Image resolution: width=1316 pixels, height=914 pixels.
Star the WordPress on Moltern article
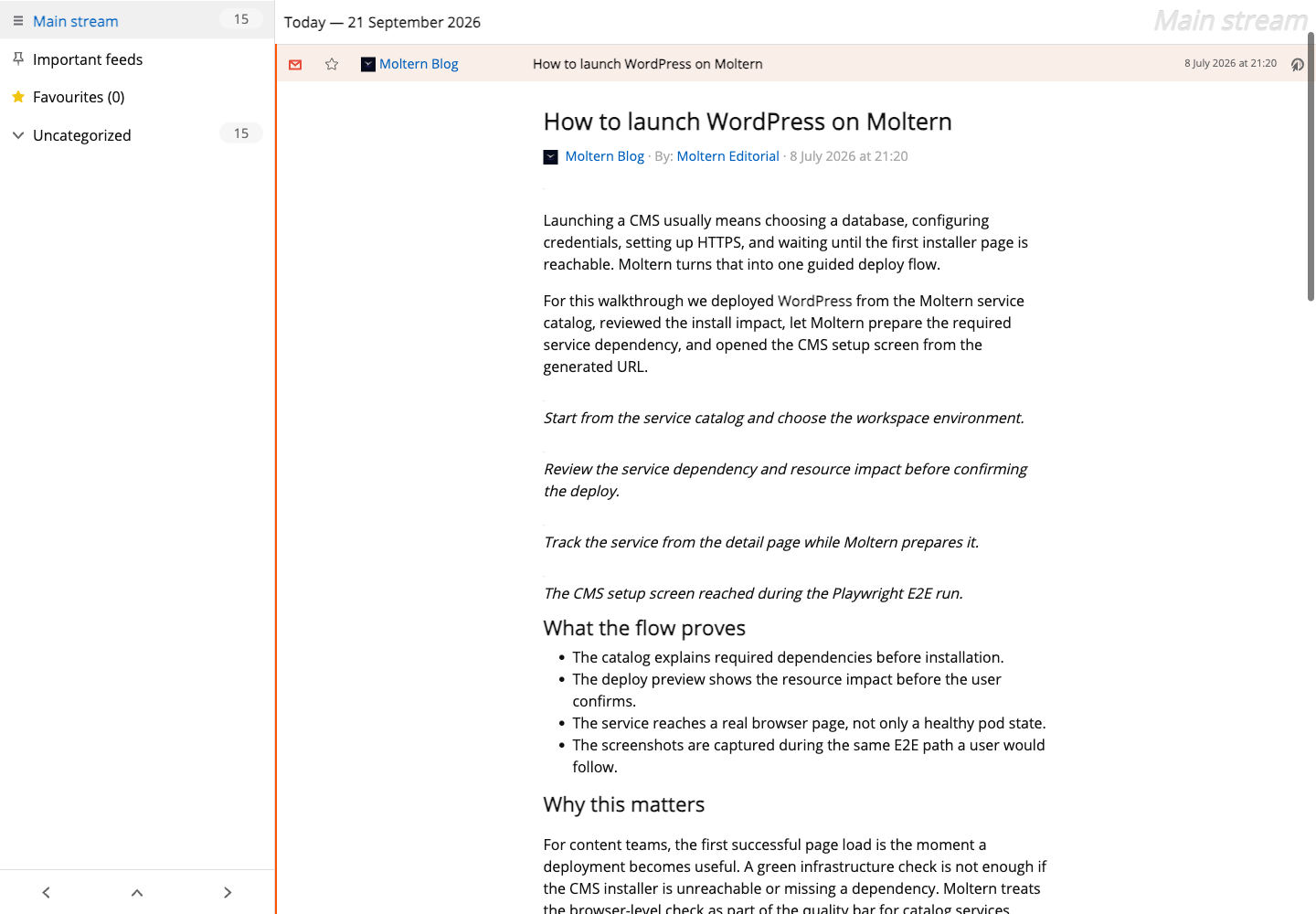(332, 64)
